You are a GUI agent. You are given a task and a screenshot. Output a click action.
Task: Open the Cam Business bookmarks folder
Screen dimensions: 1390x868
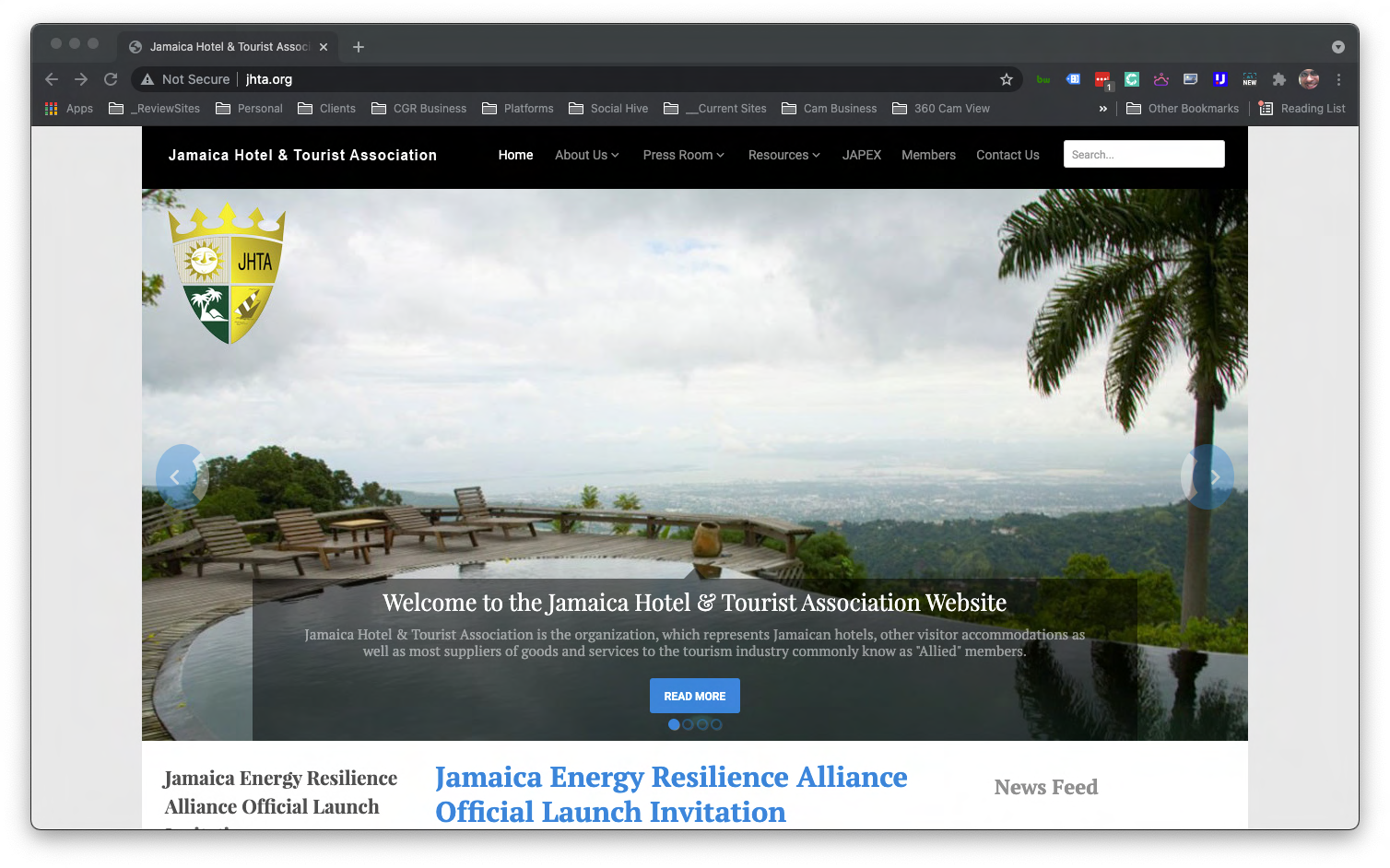pos(830,109)
